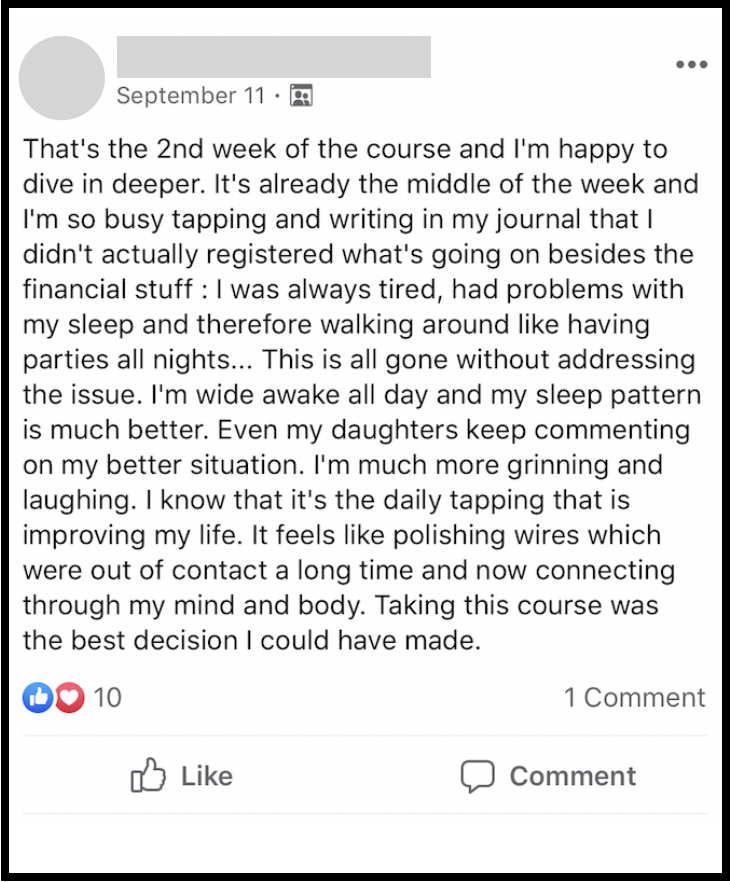
Task: Click the red heart reaction icon
Action: tap(68, 697)
